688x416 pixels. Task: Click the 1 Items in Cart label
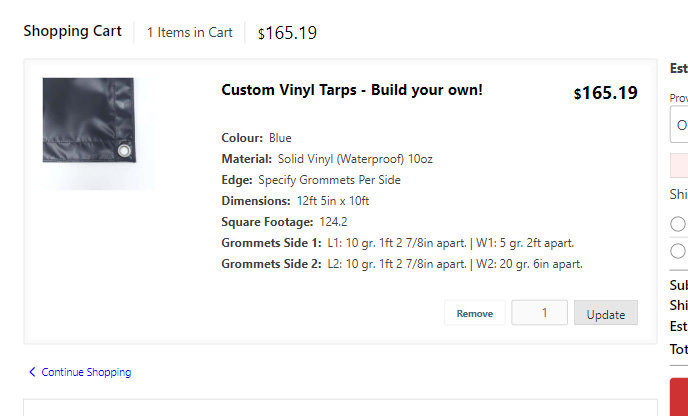(190, 32)
